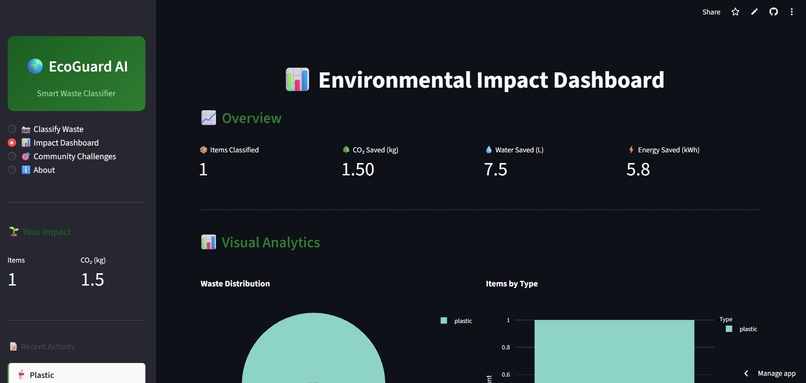Select the Impact Dashboard radio option

pos(12,143)
